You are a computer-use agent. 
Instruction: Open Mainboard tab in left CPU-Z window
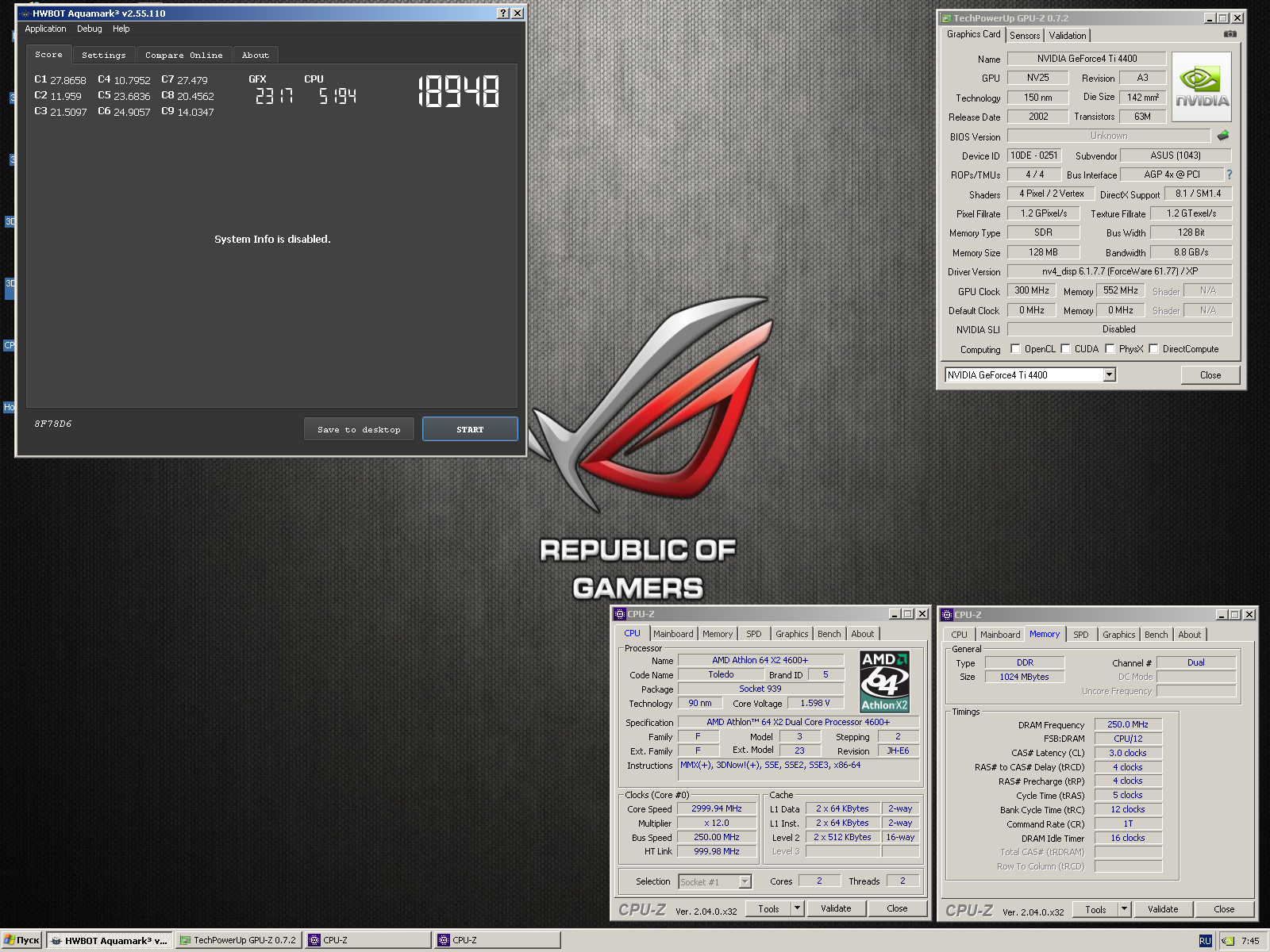point(673,634)
